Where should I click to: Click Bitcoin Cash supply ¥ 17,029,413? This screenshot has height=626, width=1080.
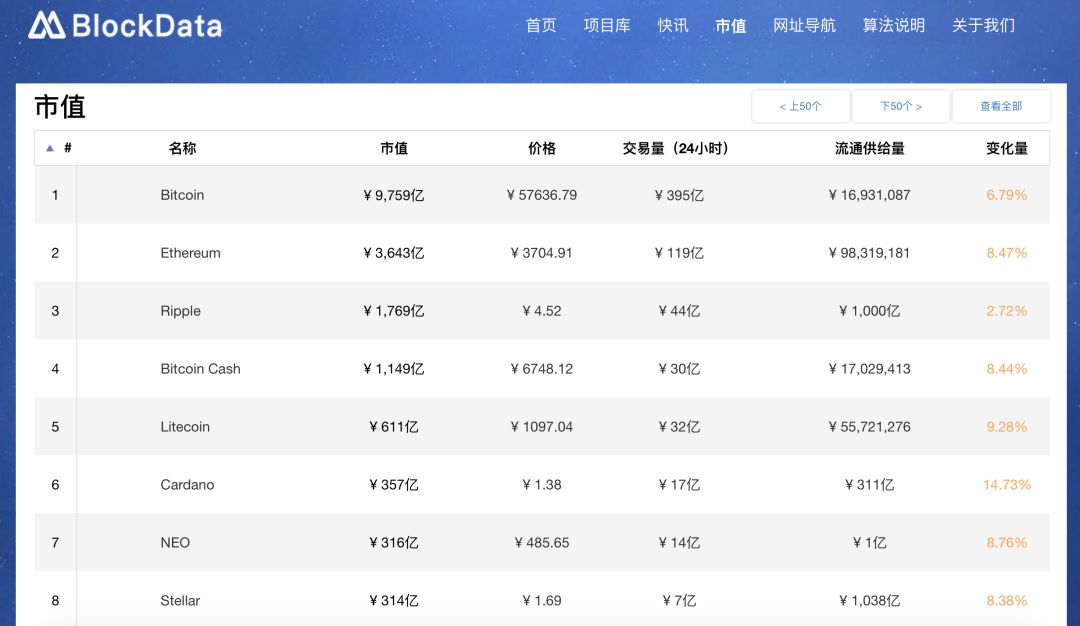click(869, 368)
